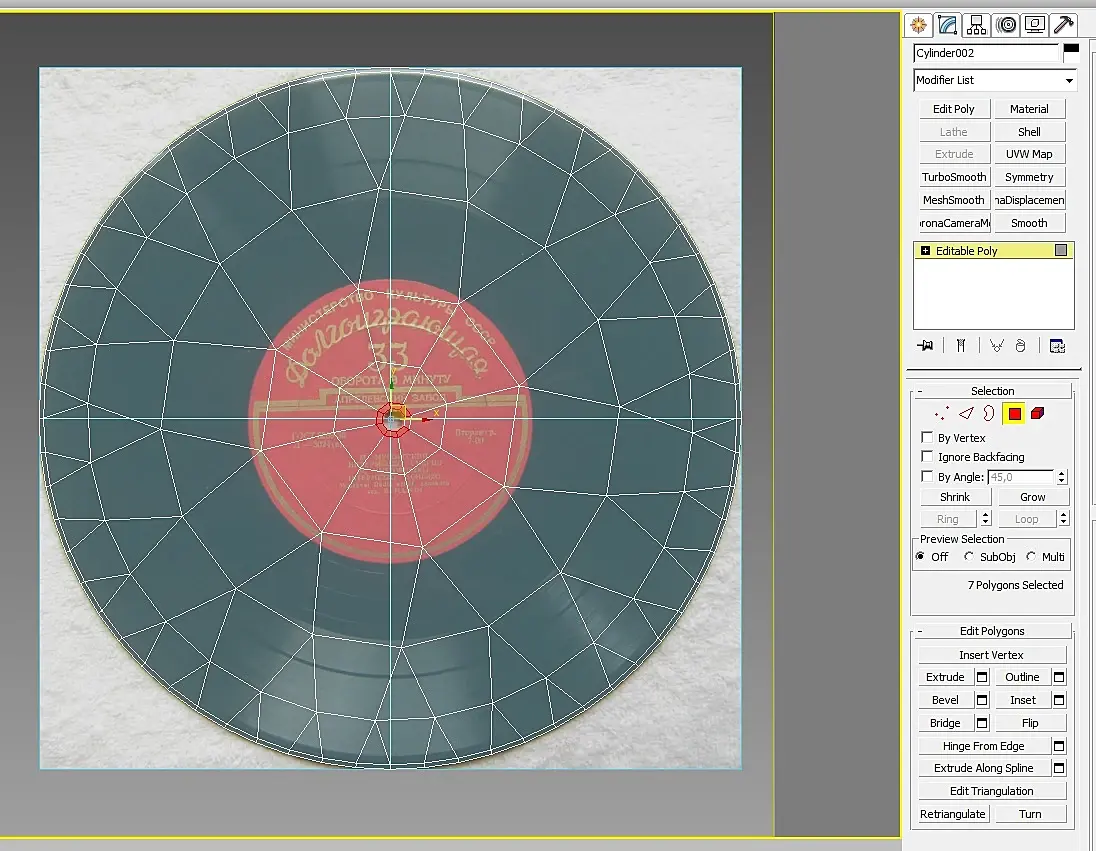Open Bevel settings box icon
Screen dimensions: 1096x851
pyautogui.click(x=982, y=700)
